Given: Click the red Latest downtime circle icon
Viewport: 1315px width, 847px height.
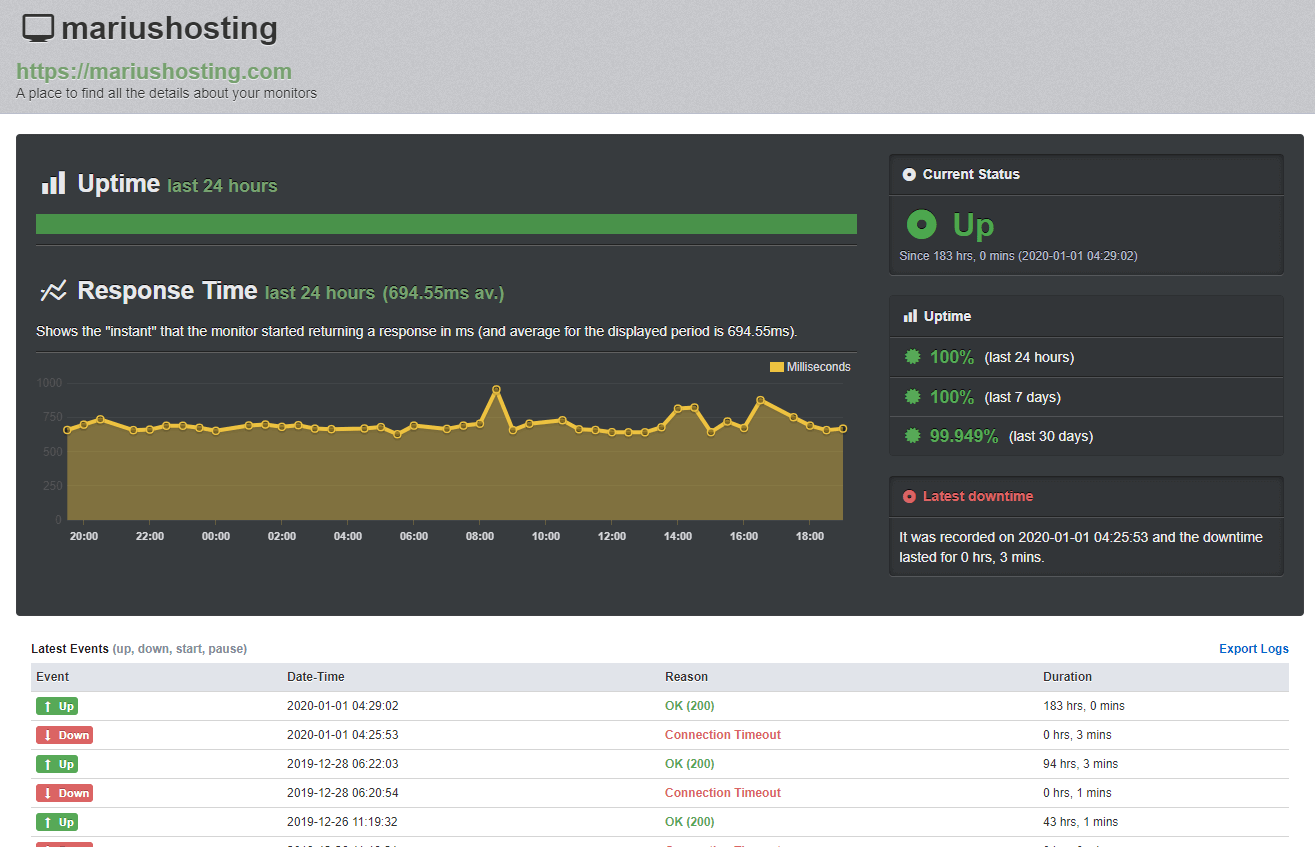Looking at the screenshot, I should click(909, 496).
